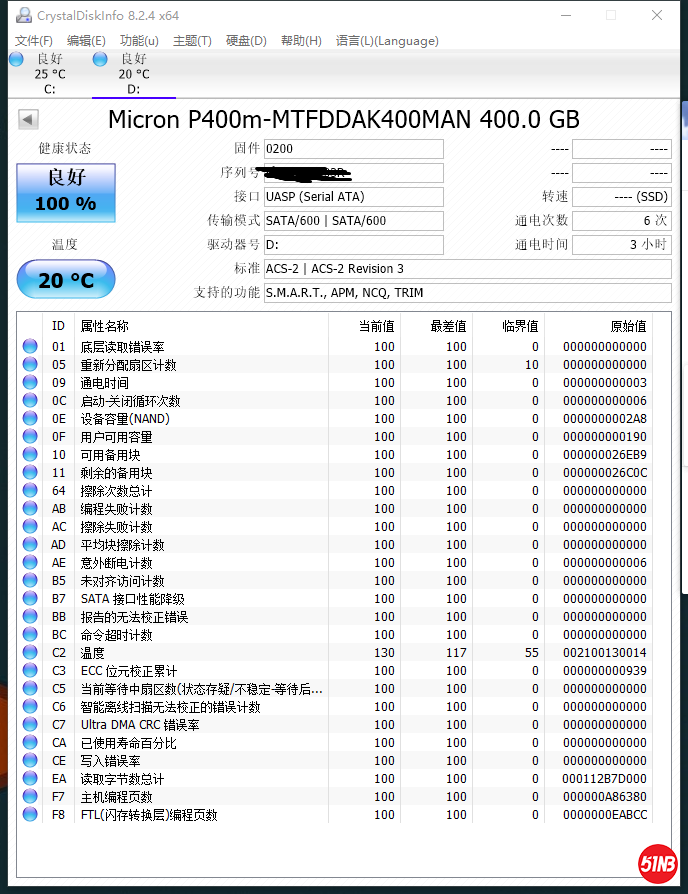Click the 良好 100 % health status button

click(x=66, y=192)
